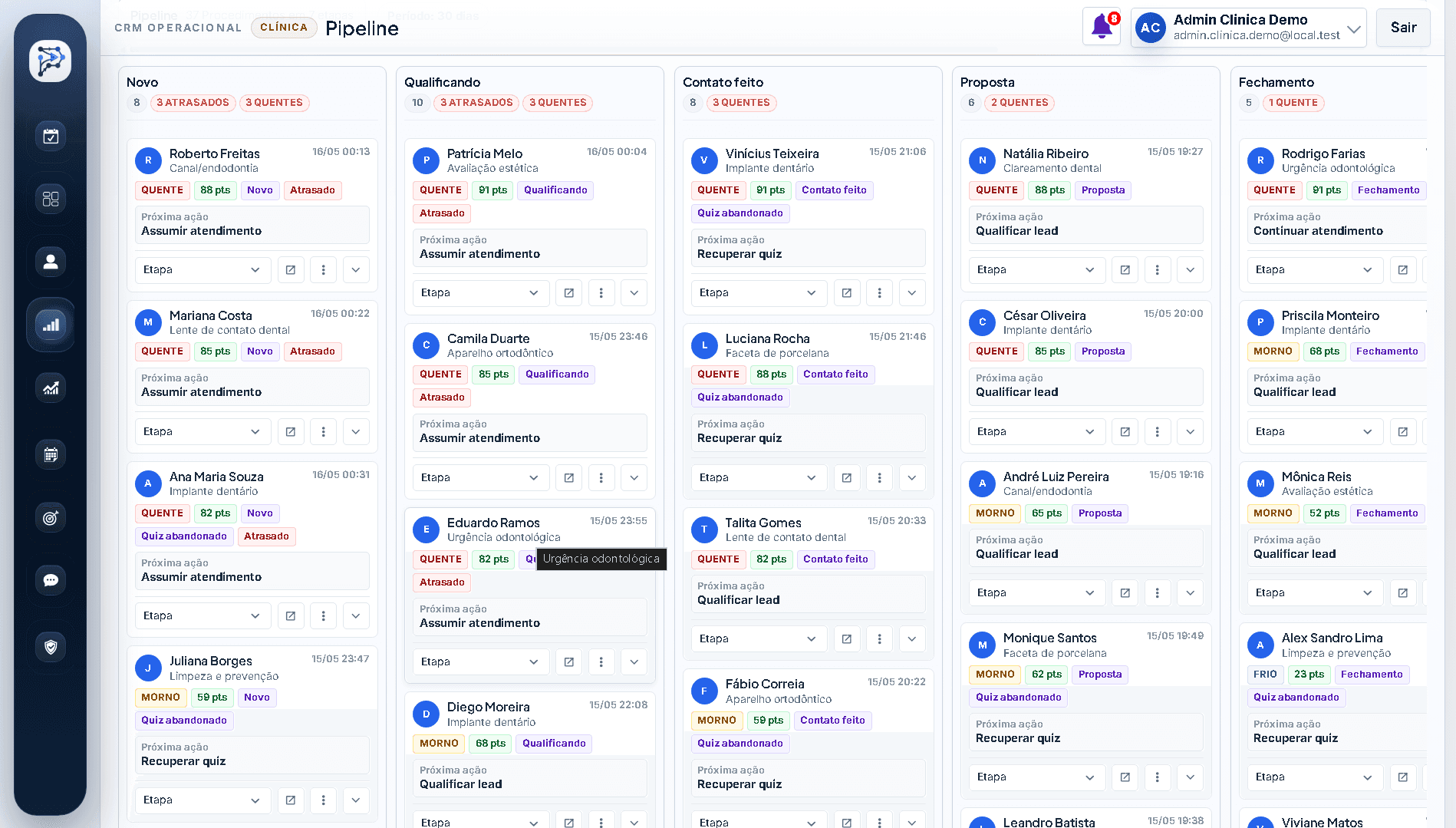The width and height of the screenshot is (1456, 828).
Task: Filter Fechamento column by 1 QUENTE
Action: (1293, 103)
